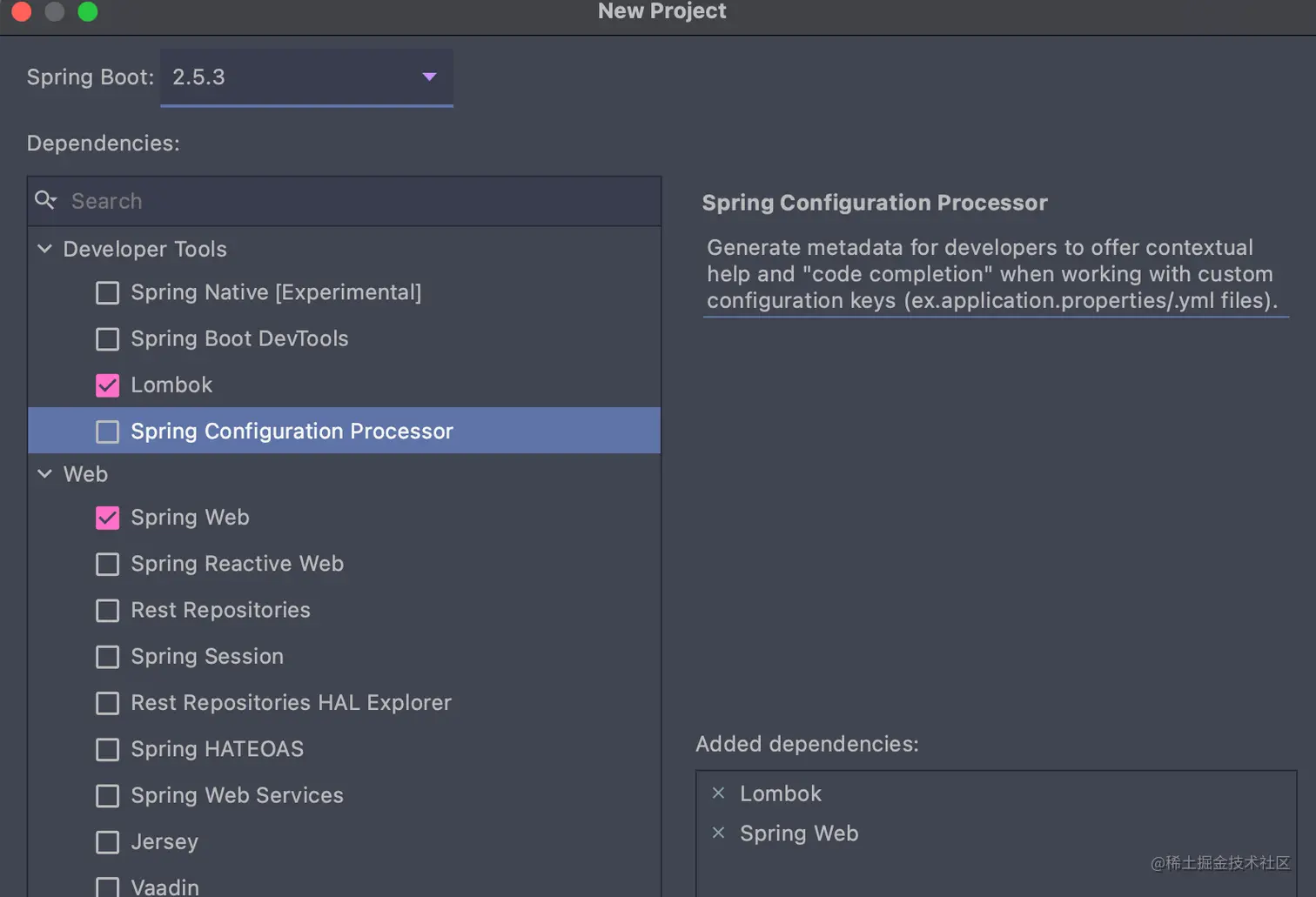This screenshot has width=1316, height=897.
Task: Enable Spring Boot DevTools checkbox
Action: pyautogui.click(x=107, y=338)
